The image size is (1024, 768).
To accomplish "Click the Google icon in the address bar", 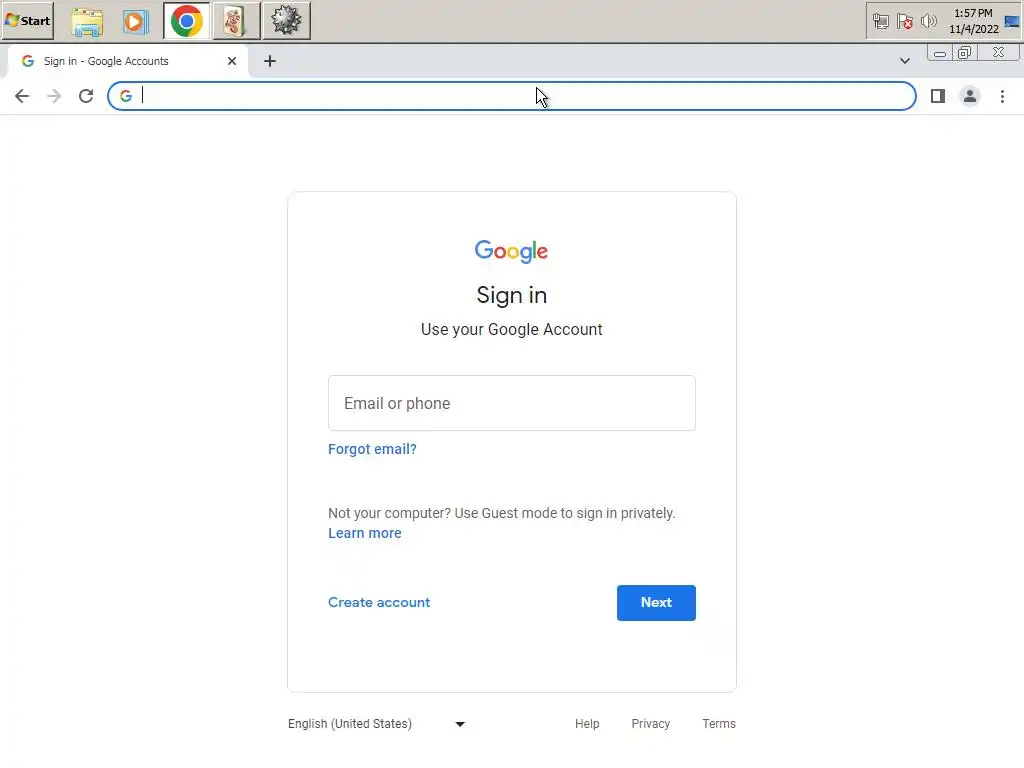I will pyautogui.click(x=126, y=96).
